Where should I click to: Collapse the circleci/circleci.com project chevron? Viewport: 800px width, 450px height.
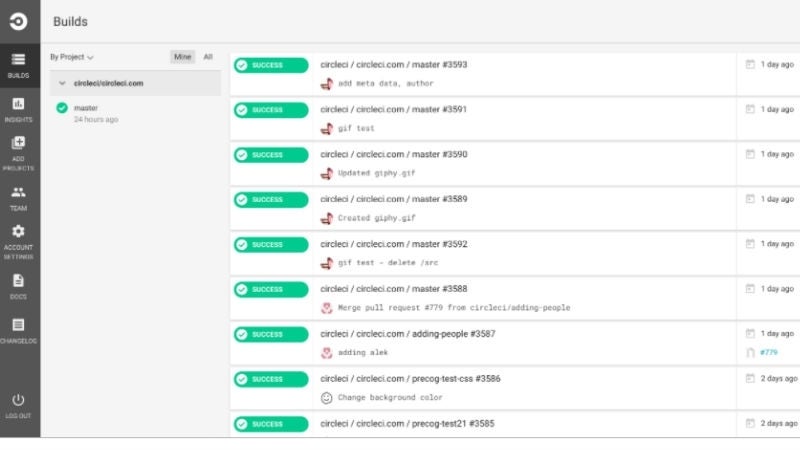tap(62, 83)
